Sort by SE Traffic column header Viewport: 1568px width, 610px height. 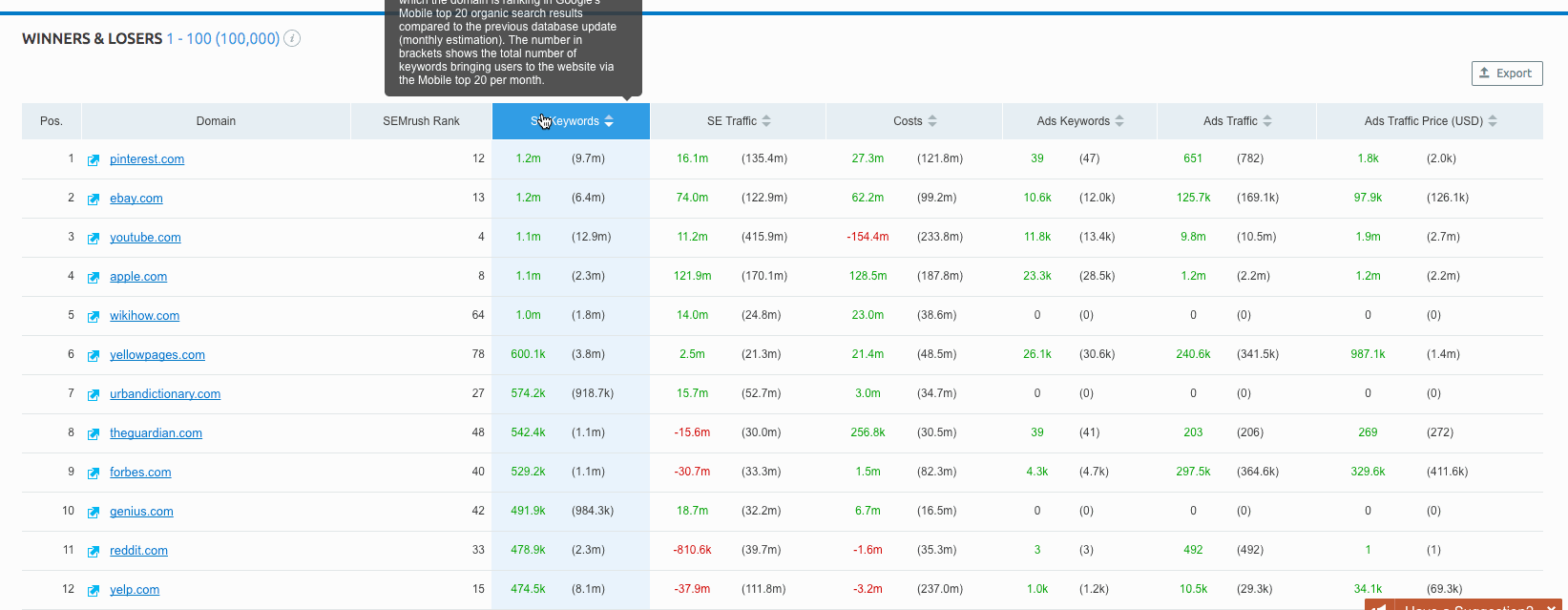pos(738,121)
